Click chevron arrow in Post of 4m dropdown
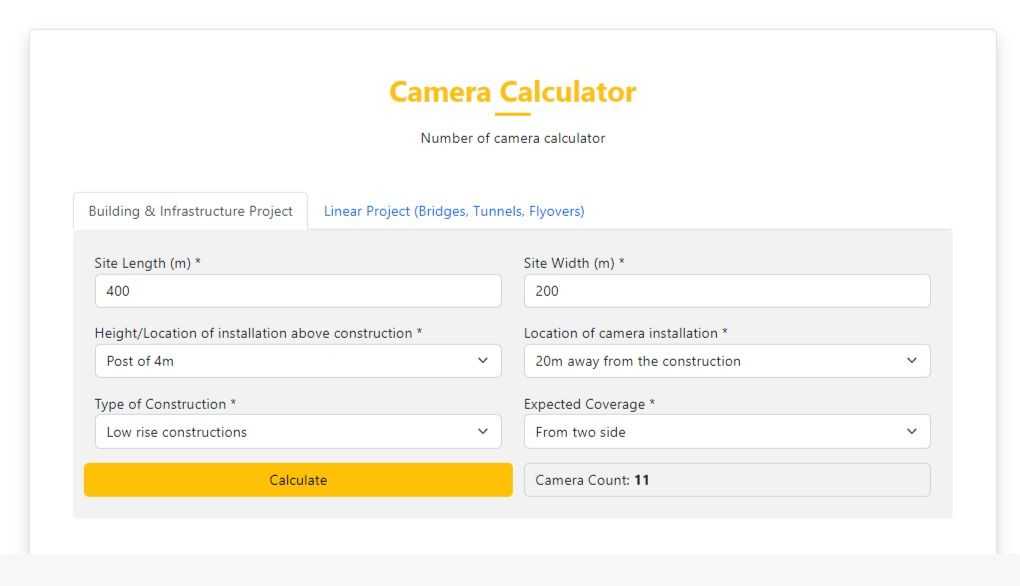Viewport: 1020px width, 586px height. click(483, 361)
